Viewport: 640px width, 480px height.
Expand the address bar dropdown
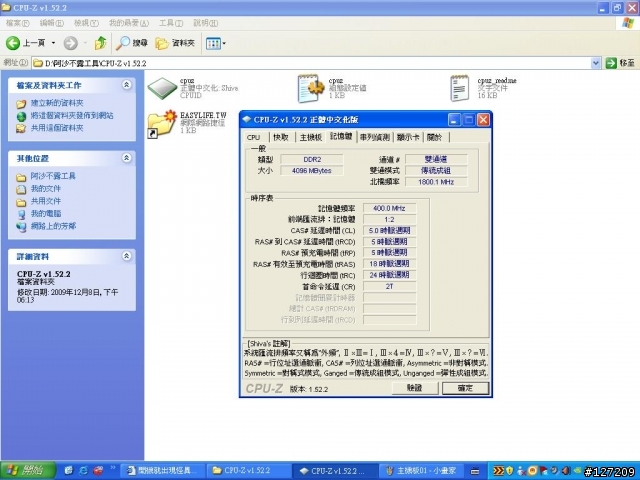coord(595,63)
